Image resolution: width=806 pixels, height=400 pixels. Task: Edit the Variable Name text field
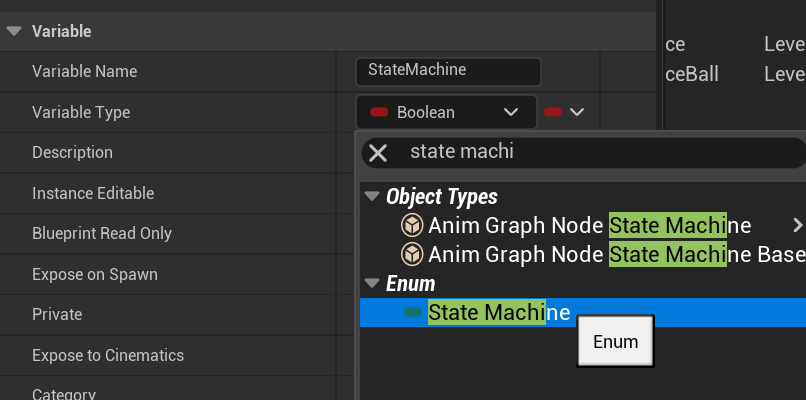(x=448, y=71)
